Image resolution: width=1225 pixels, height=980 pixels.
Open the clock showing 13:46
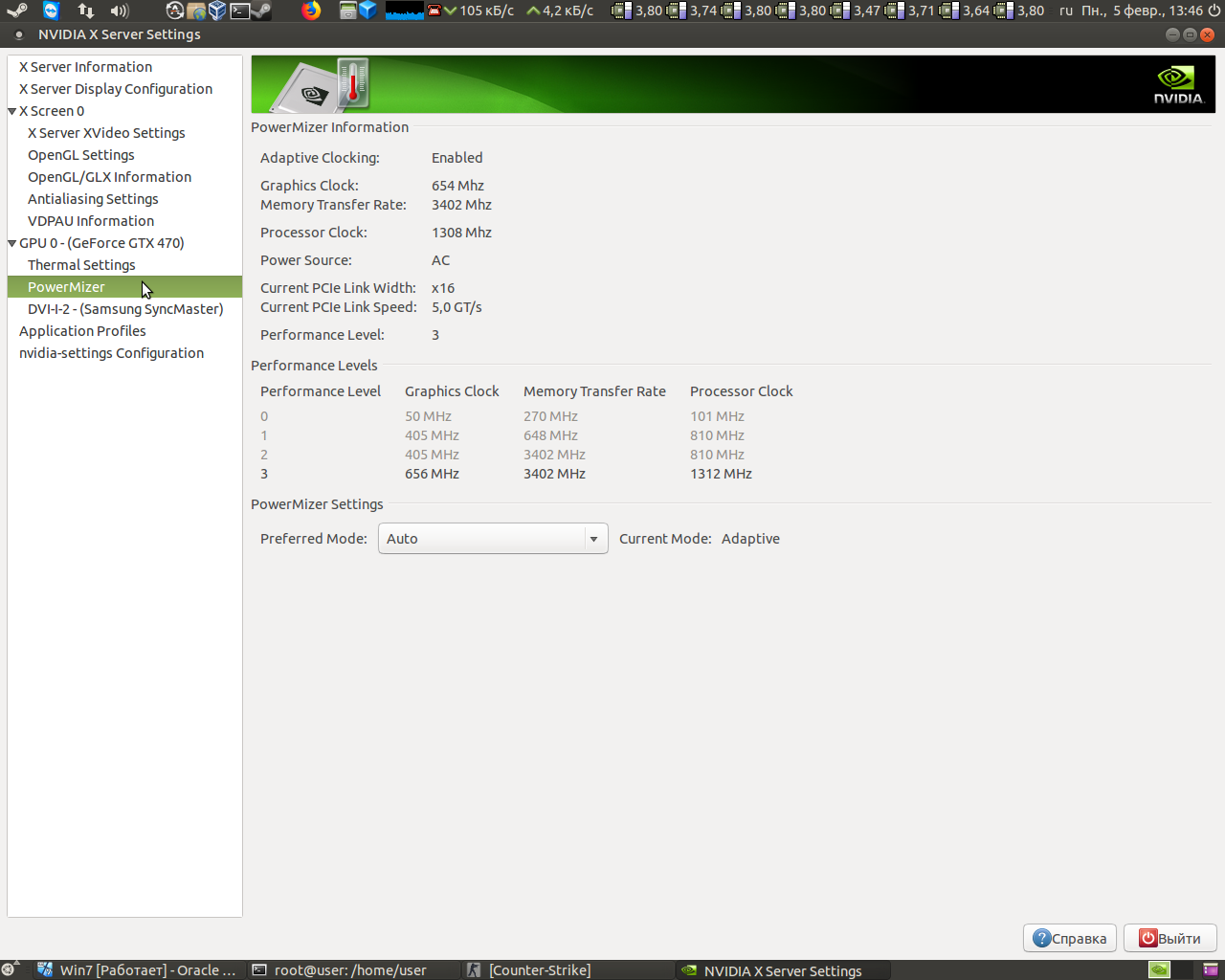tap(1142, 11)
